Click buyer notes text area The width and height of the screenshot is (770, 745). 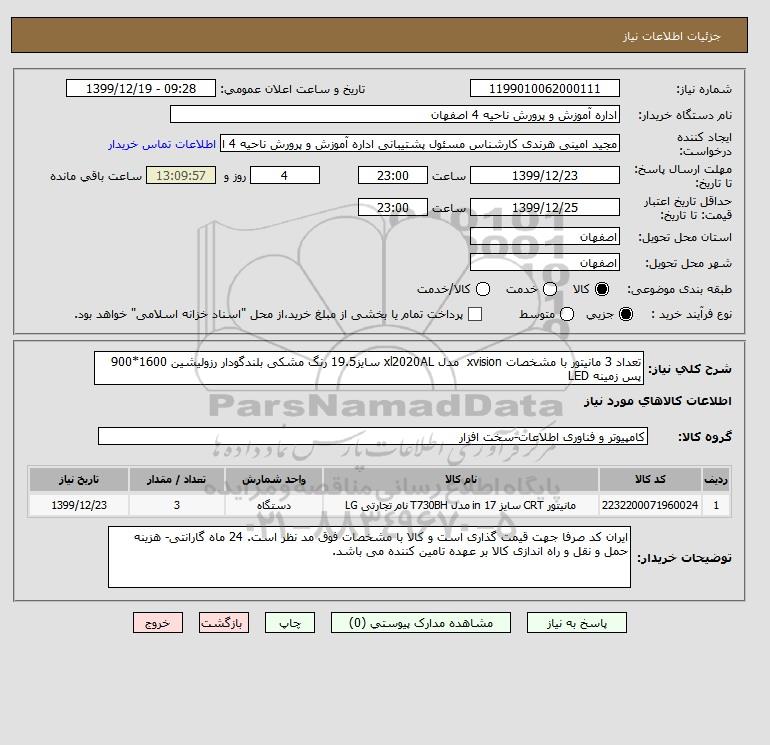(369, 557)
